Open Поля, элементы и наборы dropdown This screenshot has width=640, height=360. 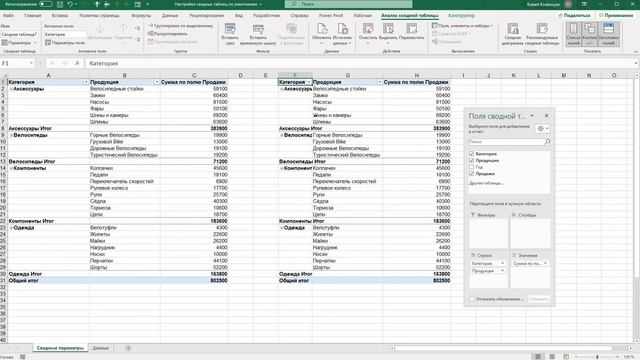click(x=462, y=26)
